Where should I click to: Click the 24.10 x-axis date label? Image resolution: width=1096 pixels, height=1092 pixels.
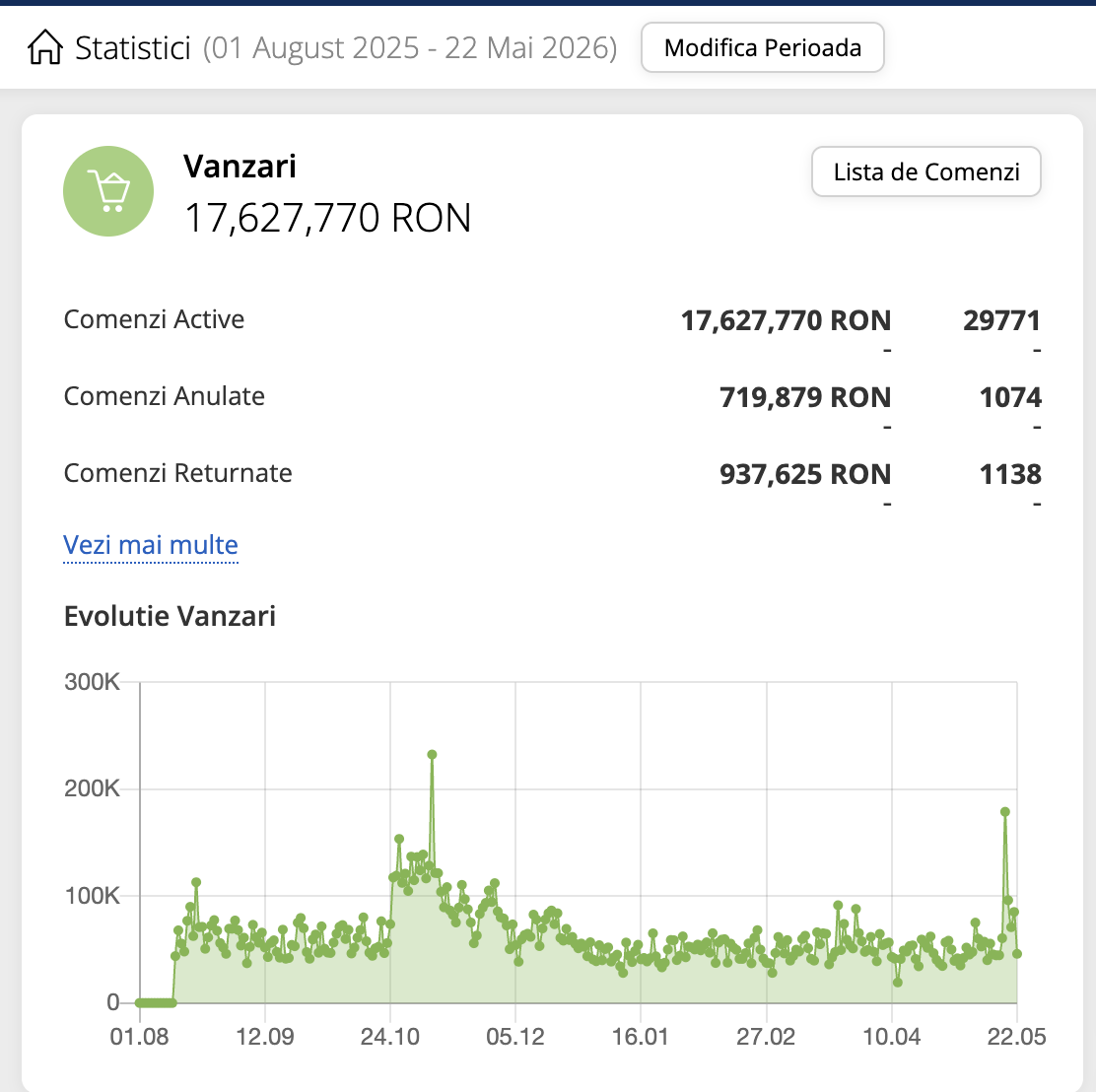[390, 1036]
